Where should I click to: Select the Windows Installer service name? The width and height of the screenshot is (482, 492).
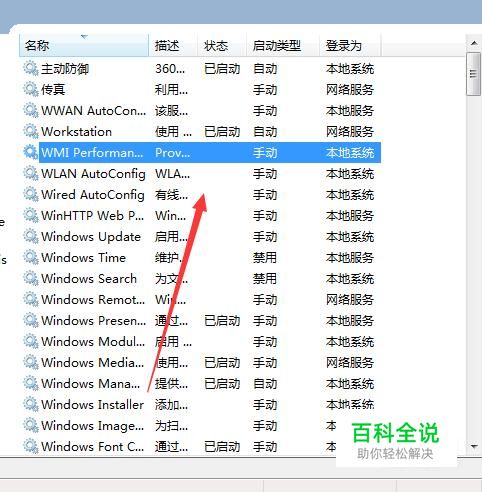click(x=92, y=405)
